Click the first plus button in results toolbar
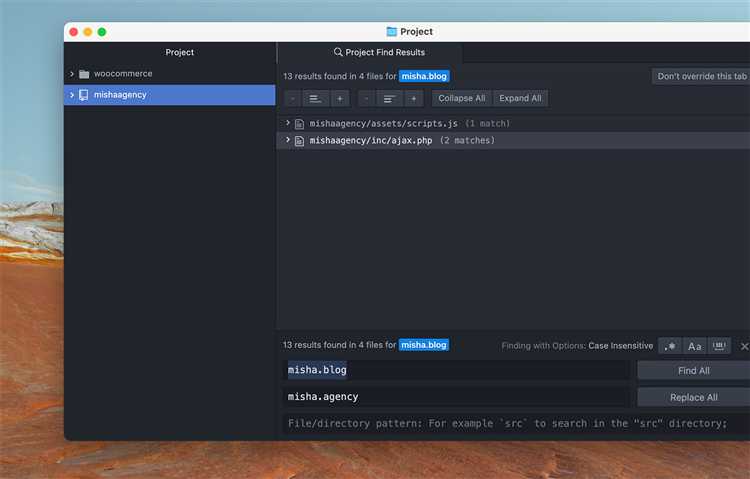Viewport: 750px width, 479px height. [x=340, y=98]
